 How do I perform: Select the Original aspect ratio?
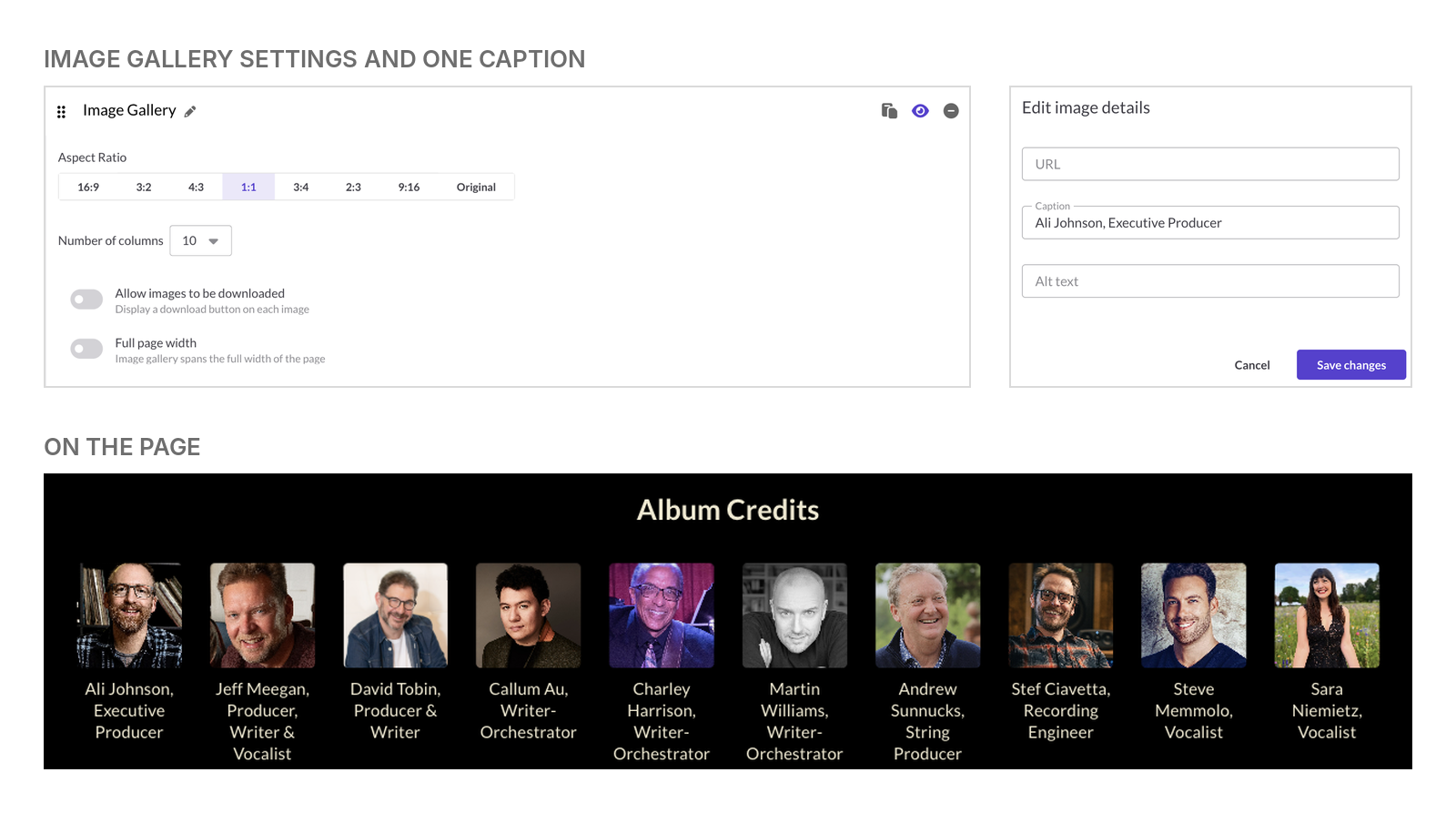tap(476, 187)
